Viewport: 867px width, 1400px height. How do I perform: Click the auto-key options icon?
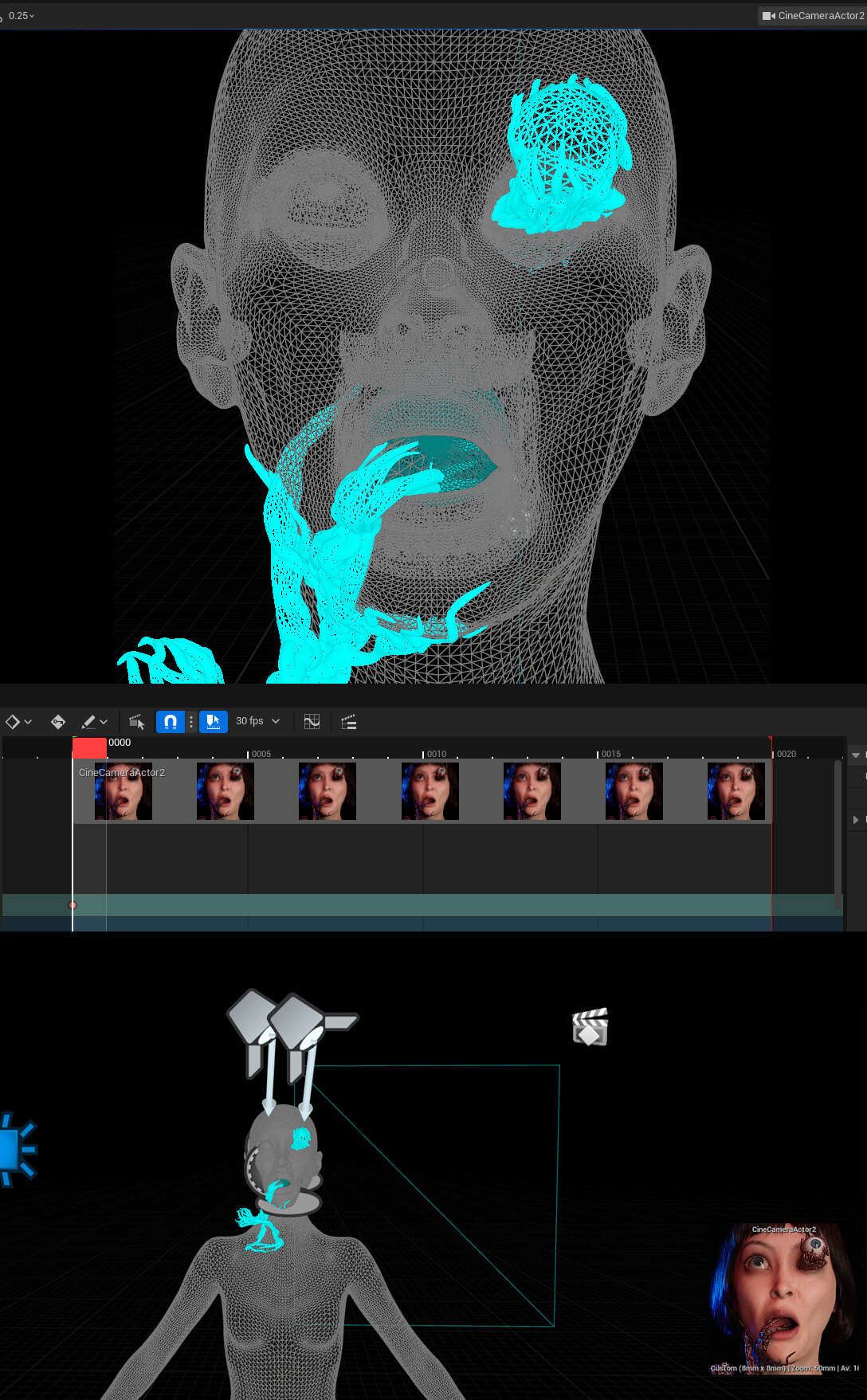57,722
